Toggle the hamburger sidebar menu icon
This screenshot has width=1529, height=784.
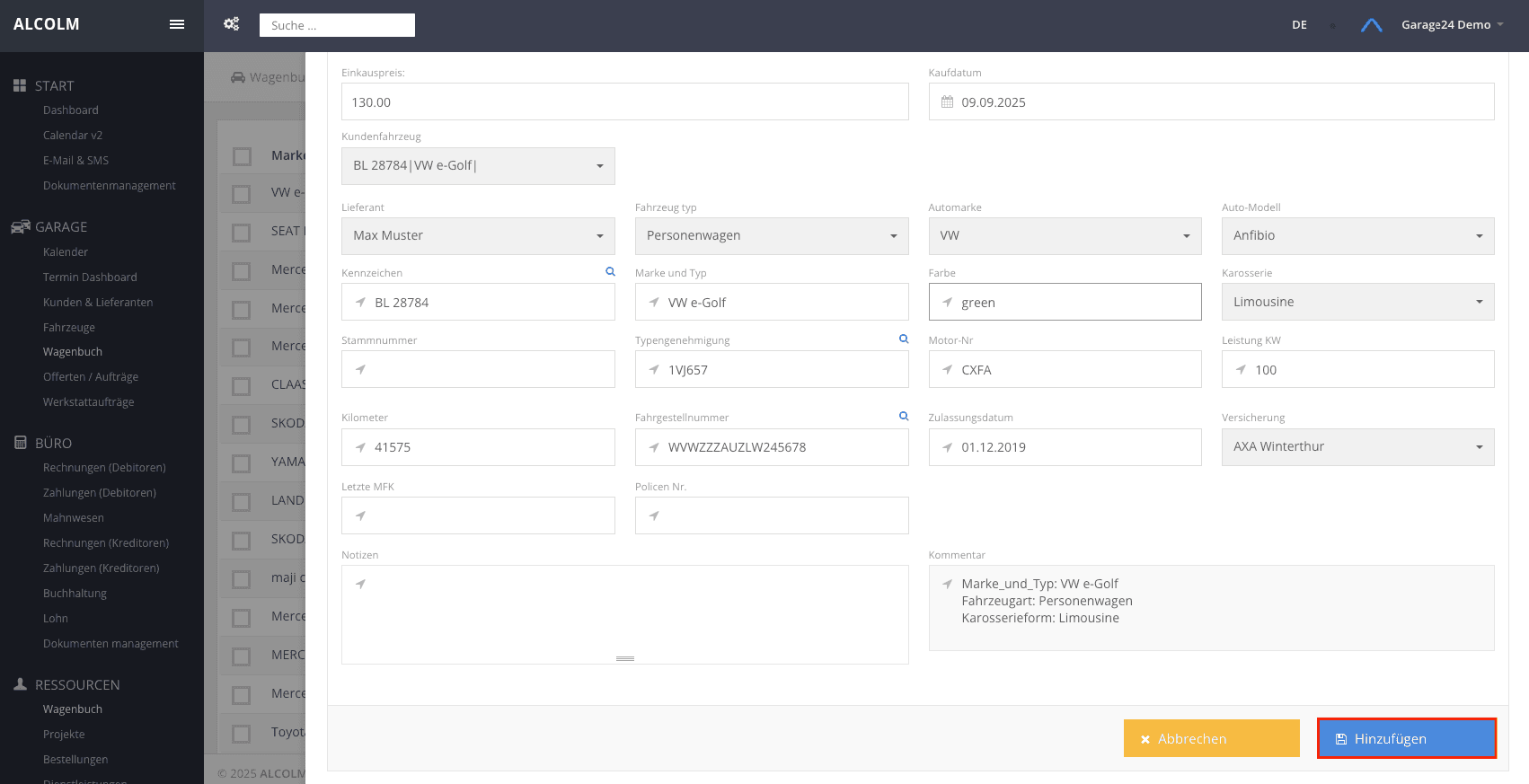point(177,24)
